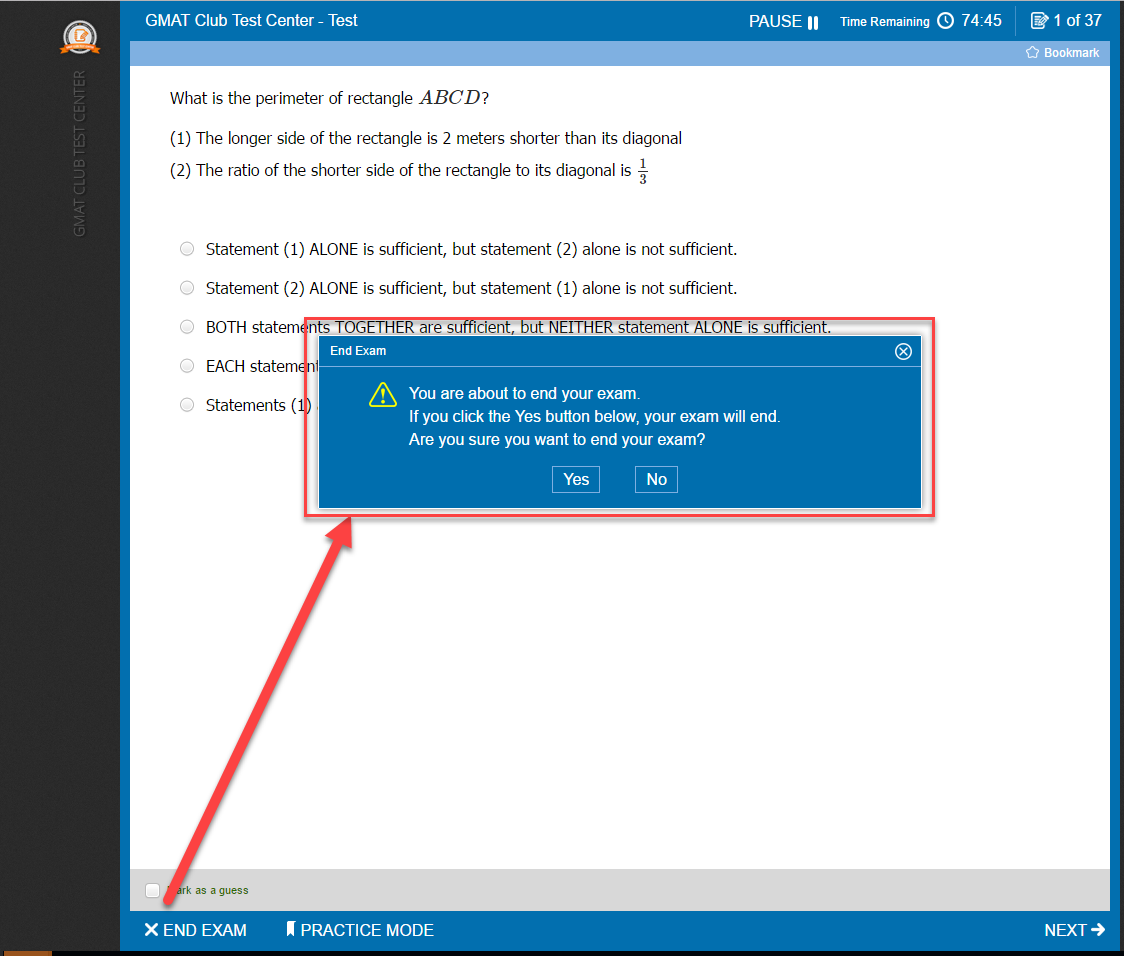1124x956 pixels.
Task: Select 'Statement (2) ALONE is sufficient' option
Action: (x=187, y=288)
